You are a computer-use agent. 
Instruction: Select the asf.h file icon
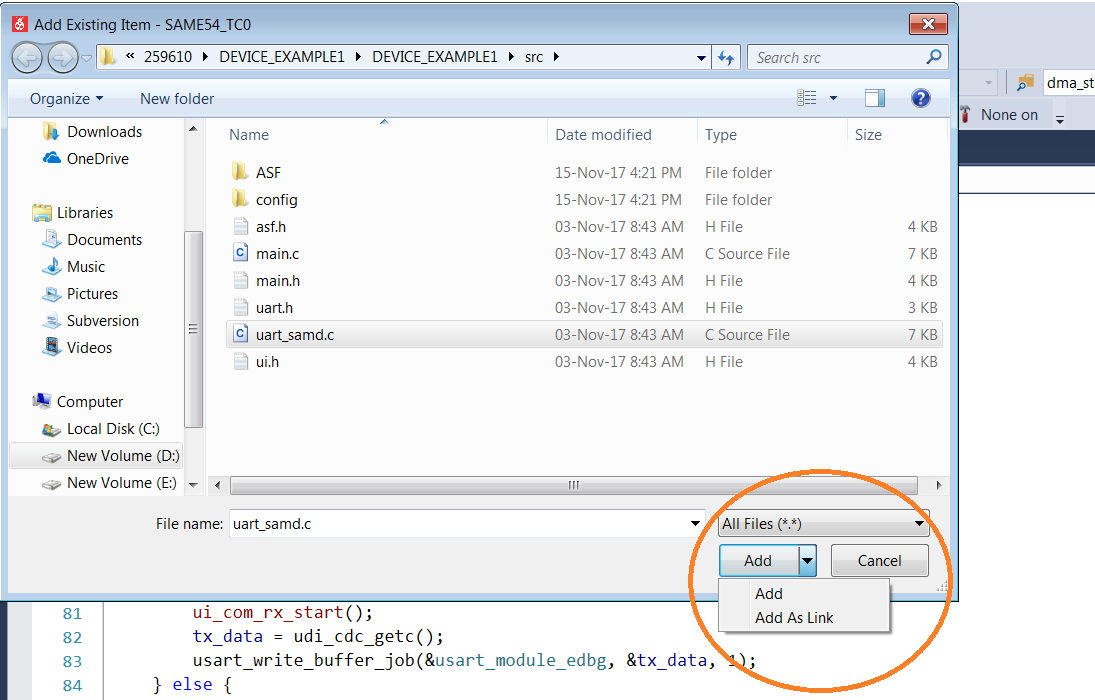(240, 226)
